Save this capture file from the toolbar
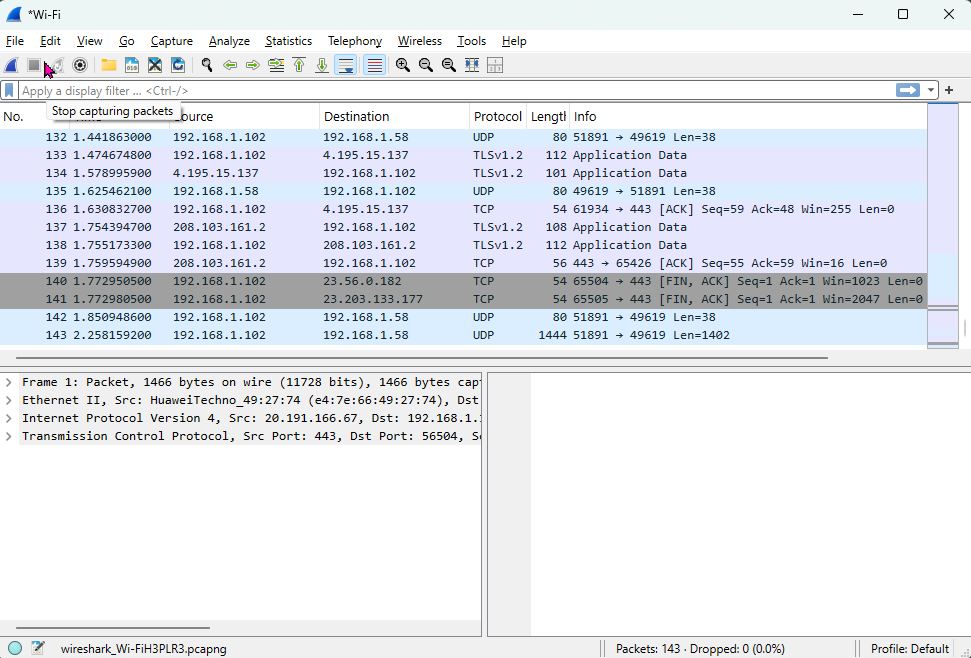The height and width of the screenshot is (658, 971). pos(132,65)
